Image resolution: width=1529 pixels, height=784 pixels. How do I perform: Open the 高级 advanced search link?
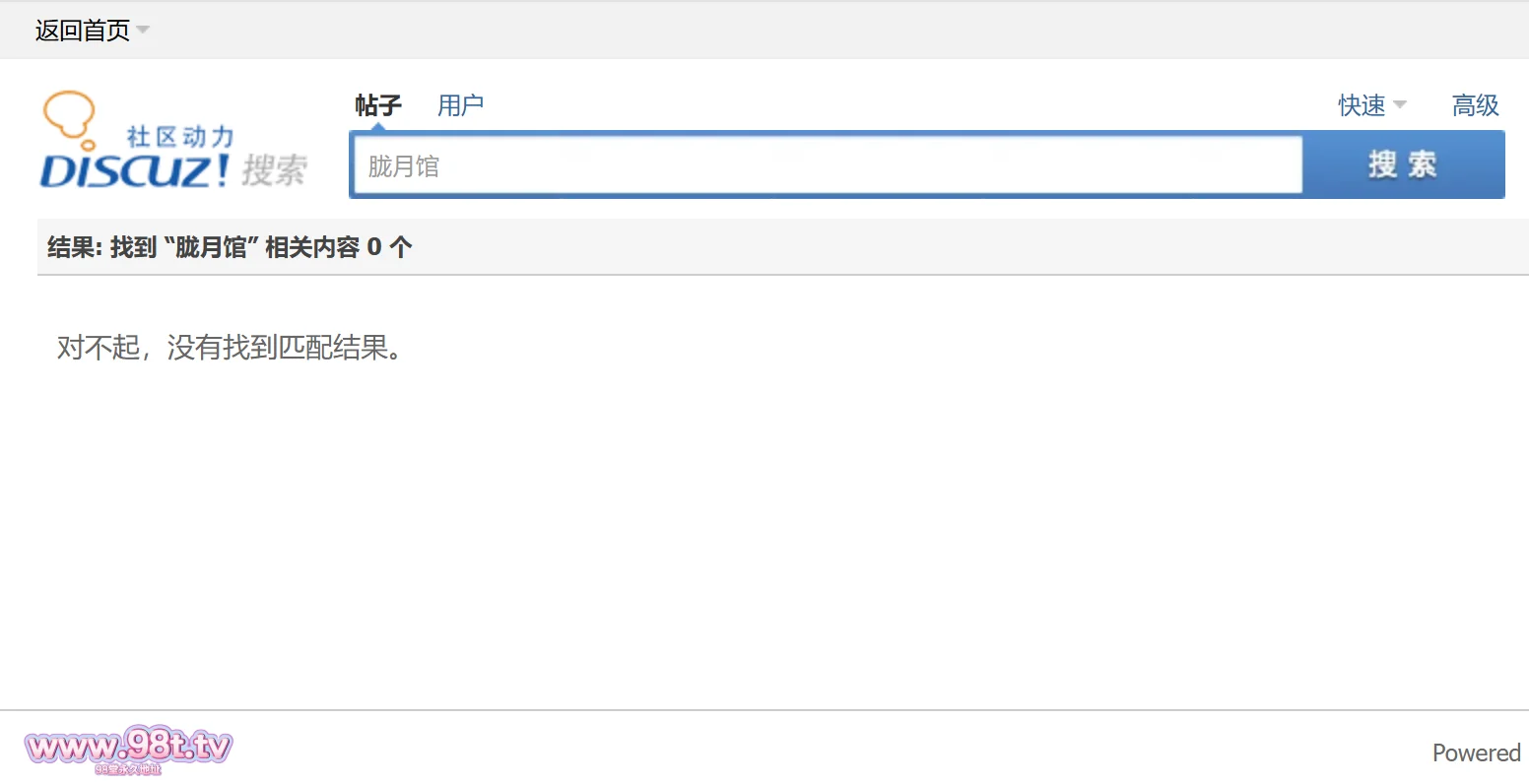coord(1475,105)
